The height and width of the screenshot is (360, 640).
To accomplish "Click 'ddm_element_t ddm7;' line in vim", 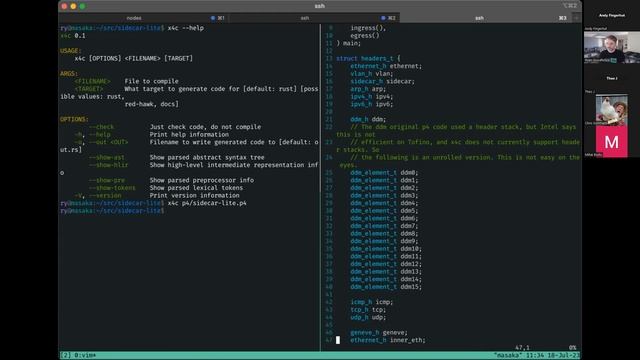I will [x=384, y=226].
